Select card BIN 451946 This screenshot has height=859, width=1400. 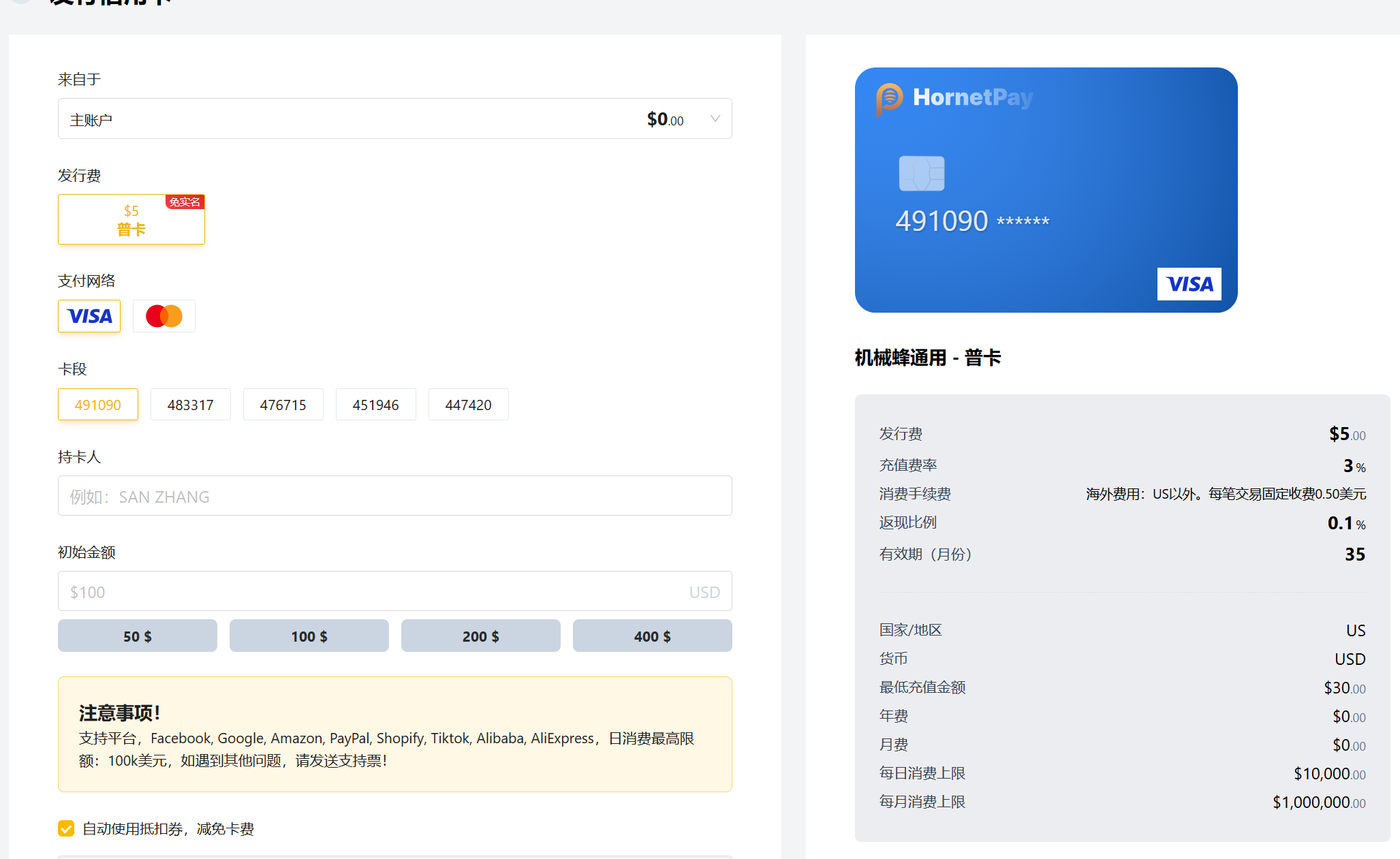pyautogui.click(x=376, y=405)
